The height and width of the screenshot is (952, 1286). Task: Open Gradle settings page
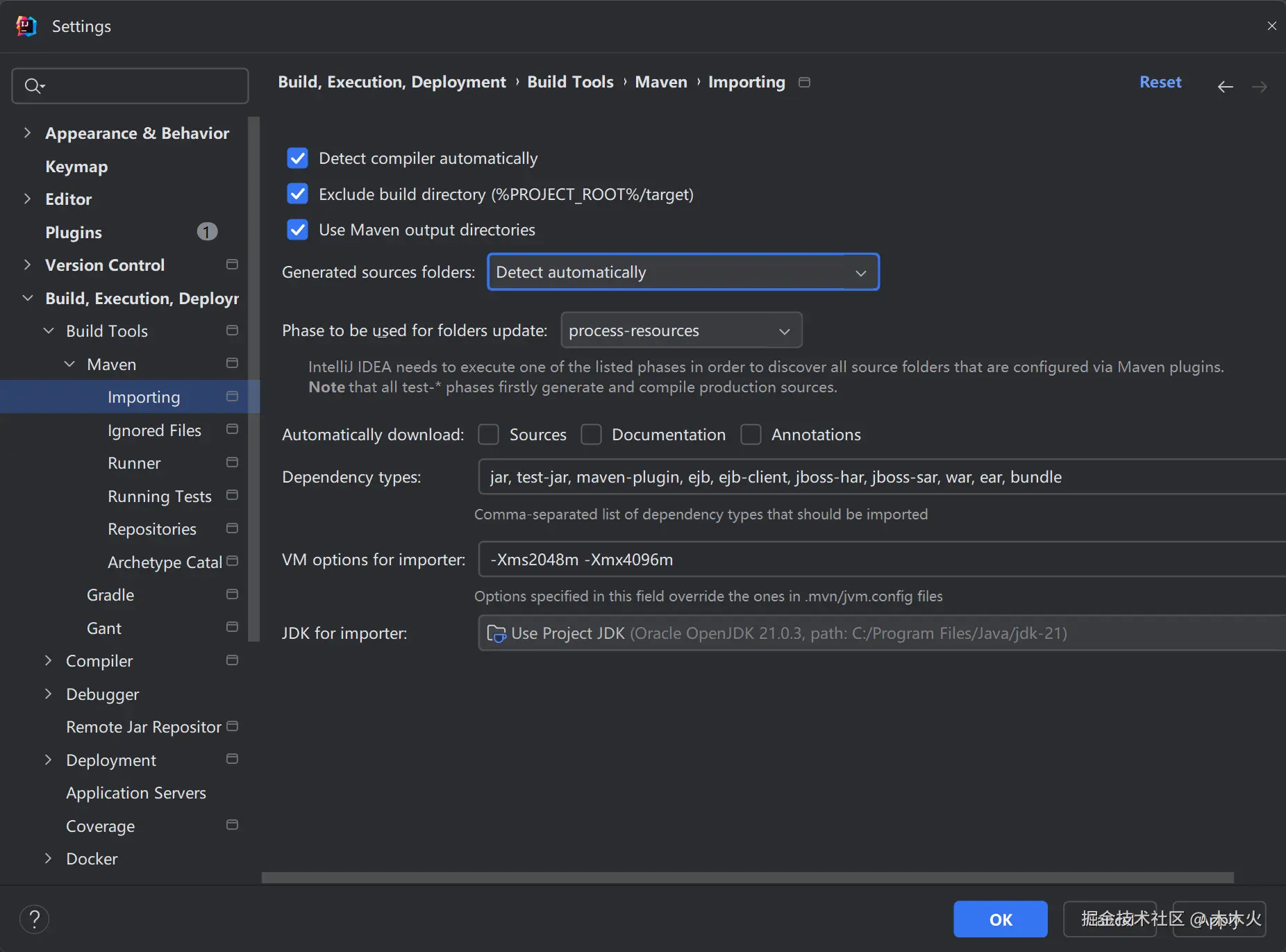tap(110, 595)
